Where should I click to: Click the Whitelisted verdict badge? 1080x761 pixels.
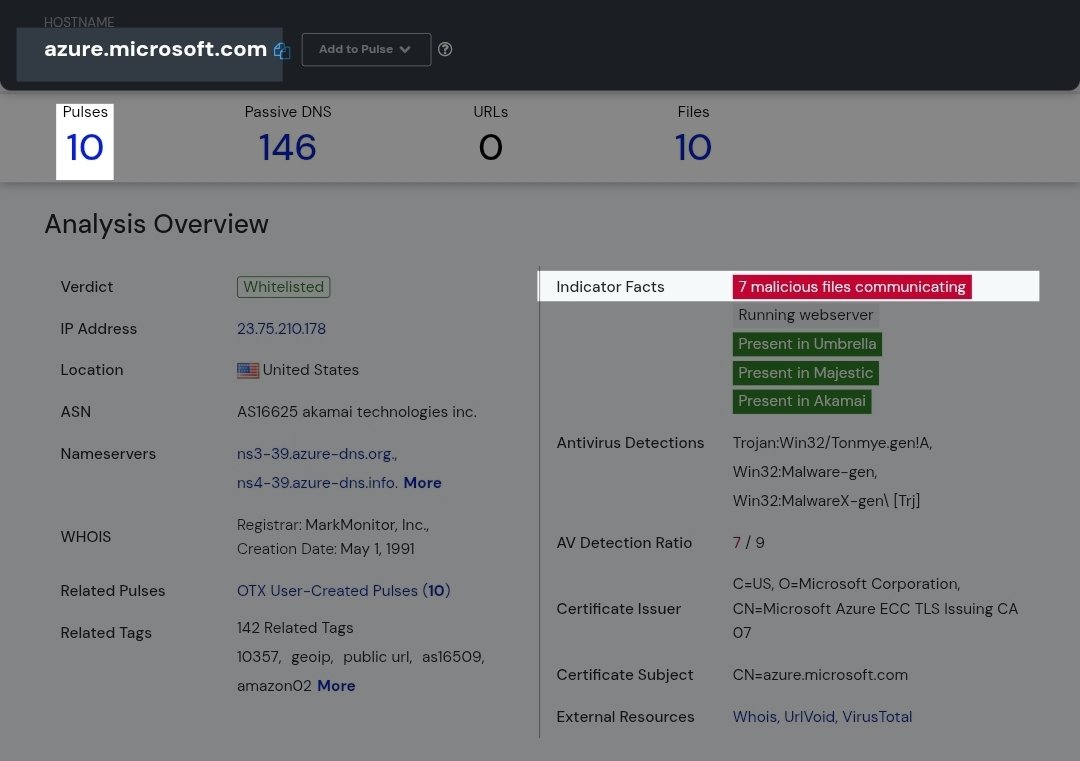coord(283,287)
